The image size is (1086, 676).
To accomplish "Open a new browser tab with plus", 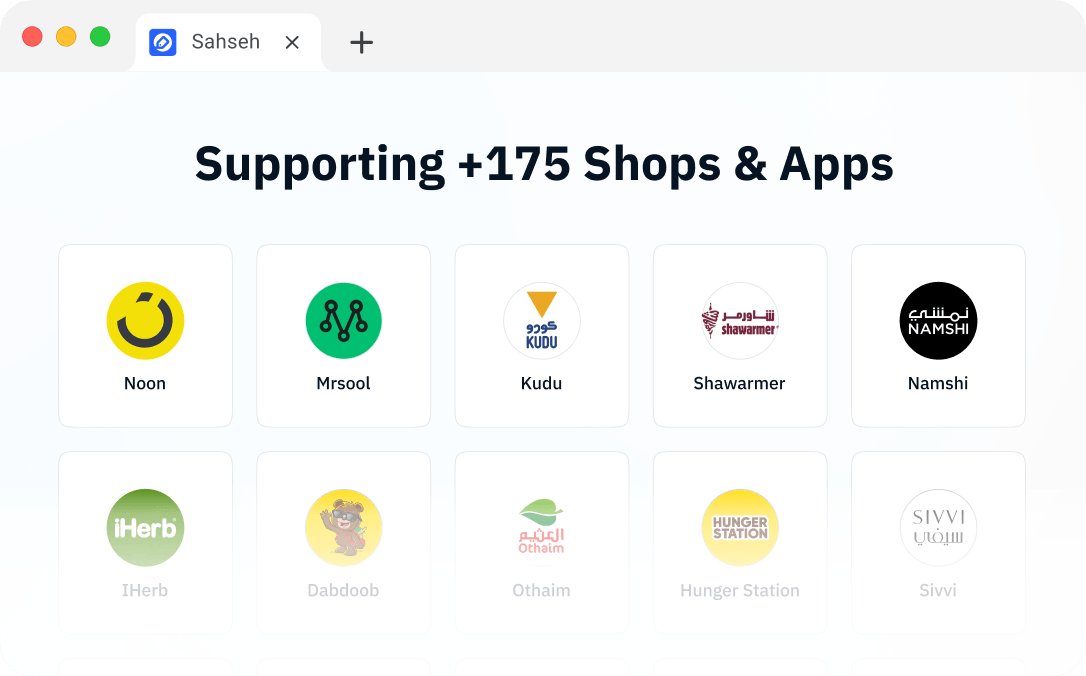I will point(362,42).
